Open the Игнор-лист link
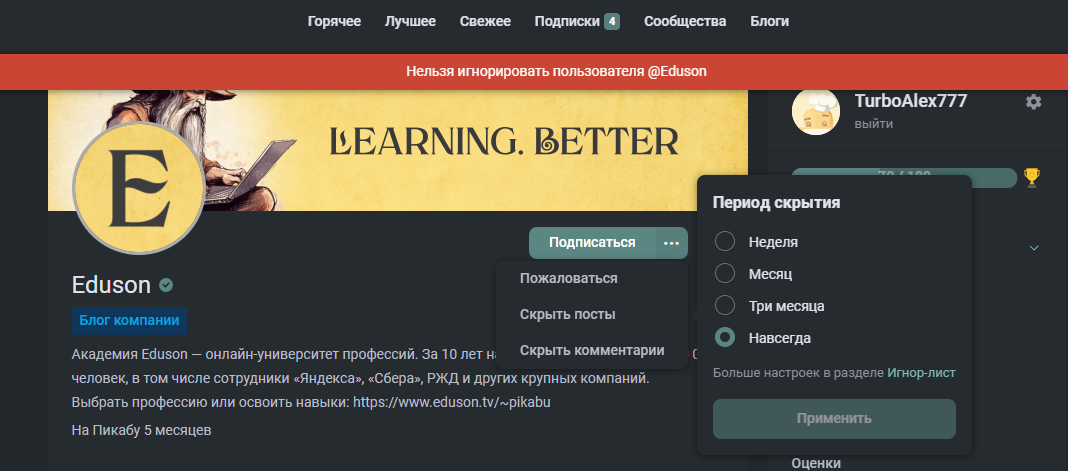1068x471 pixels. [922, 373]
